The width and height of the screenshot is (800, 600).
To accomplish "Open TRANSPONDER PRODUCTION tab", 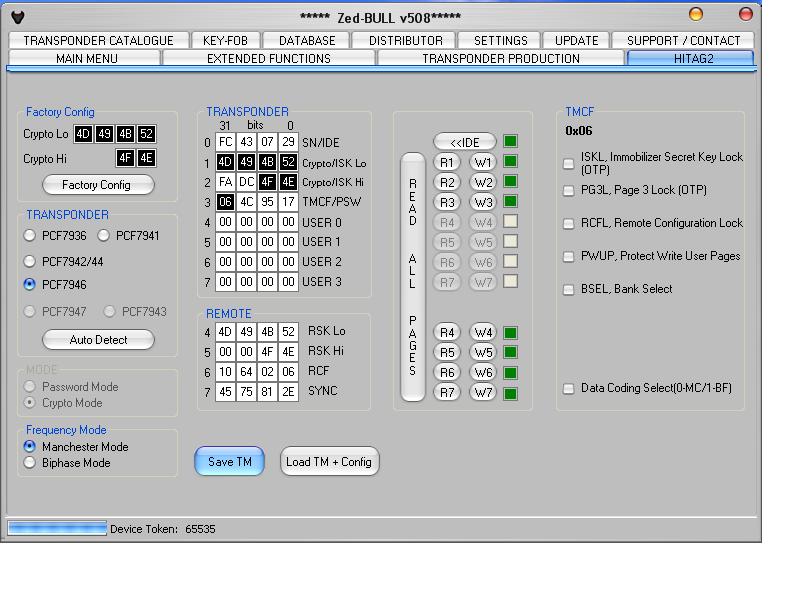I will tap(501, 58).
